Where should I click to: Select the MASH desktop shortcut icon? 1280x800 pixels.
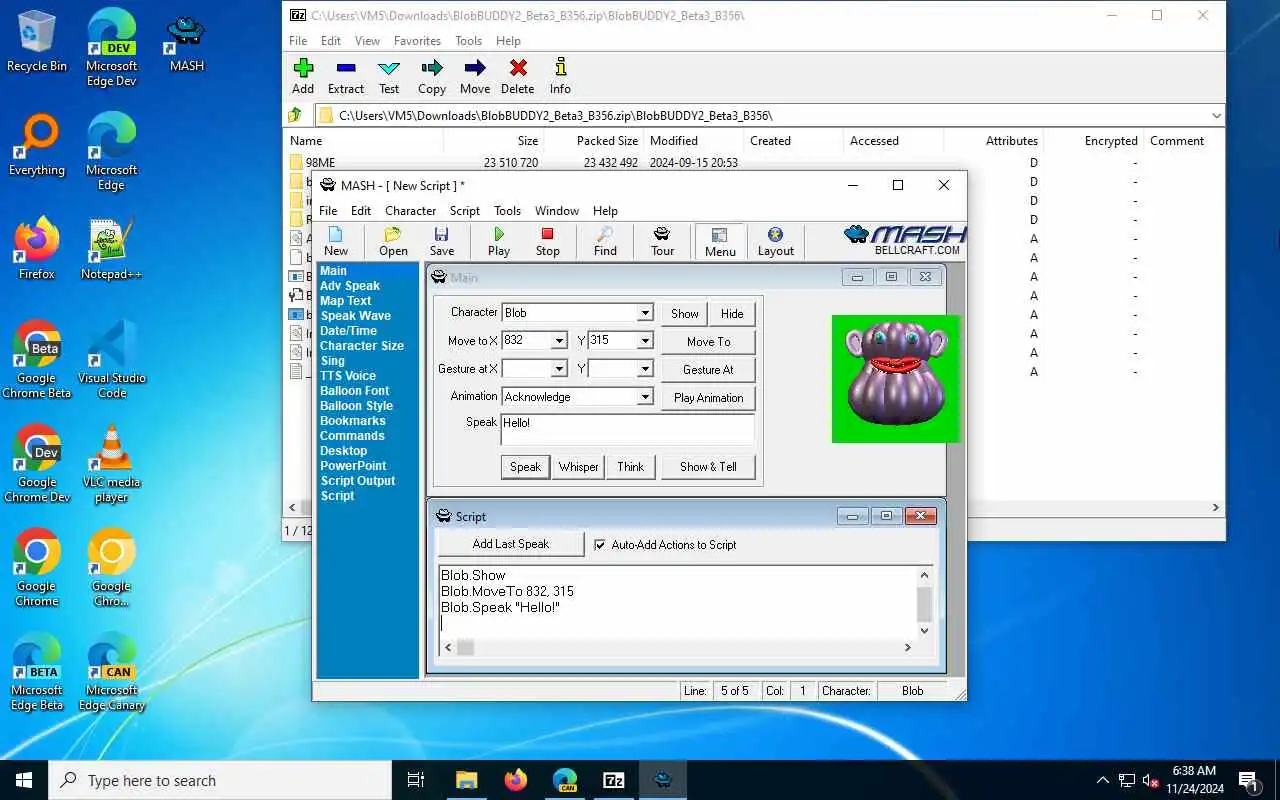pyautogui.click(x=186, y=43)
